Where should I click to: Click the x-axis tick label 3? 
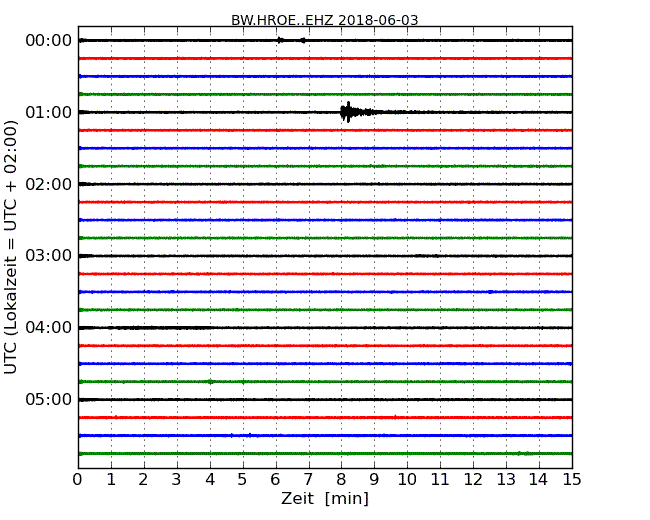tap(177, 480)
